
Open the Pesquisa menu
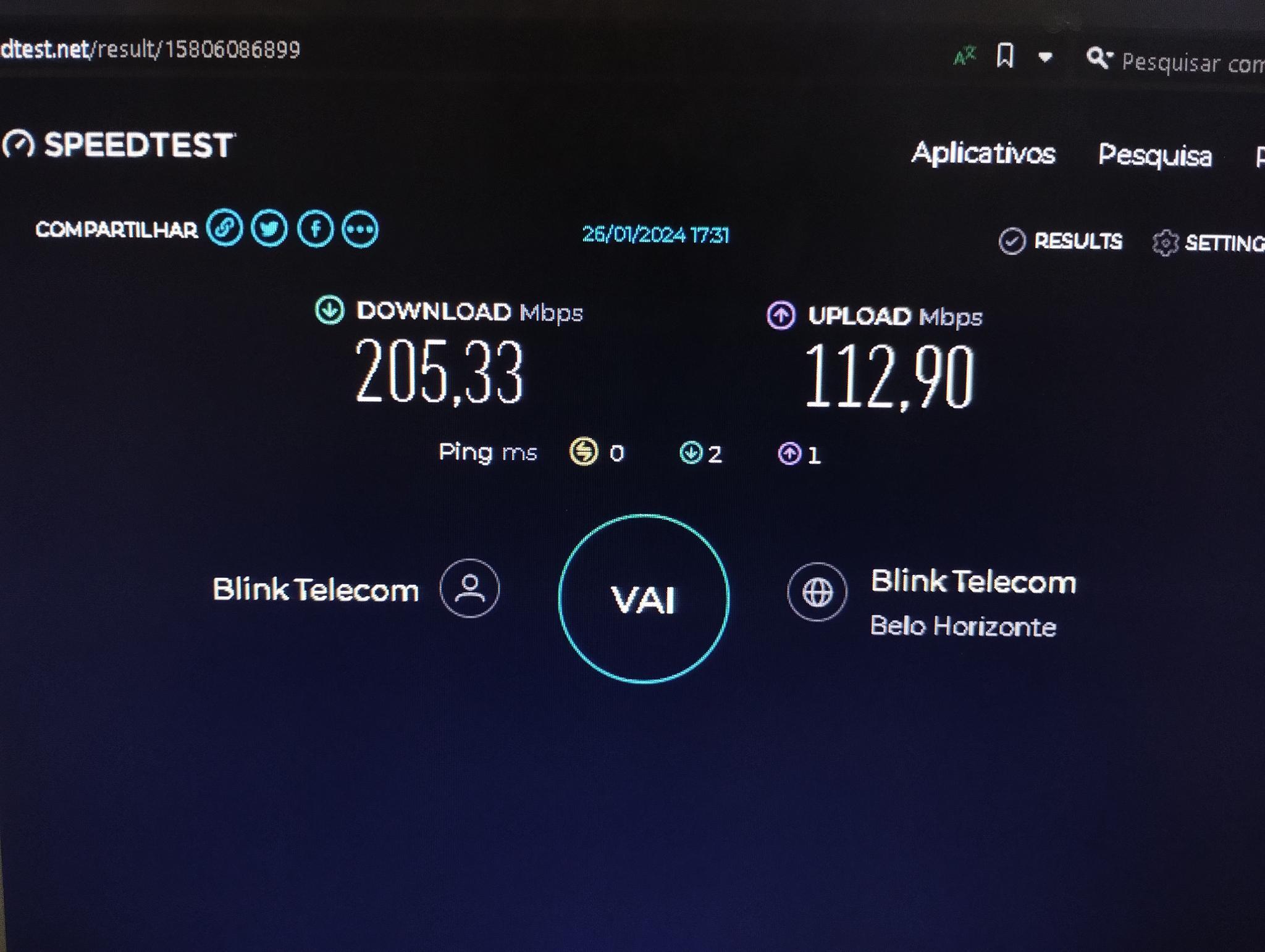click(1154, 155)
